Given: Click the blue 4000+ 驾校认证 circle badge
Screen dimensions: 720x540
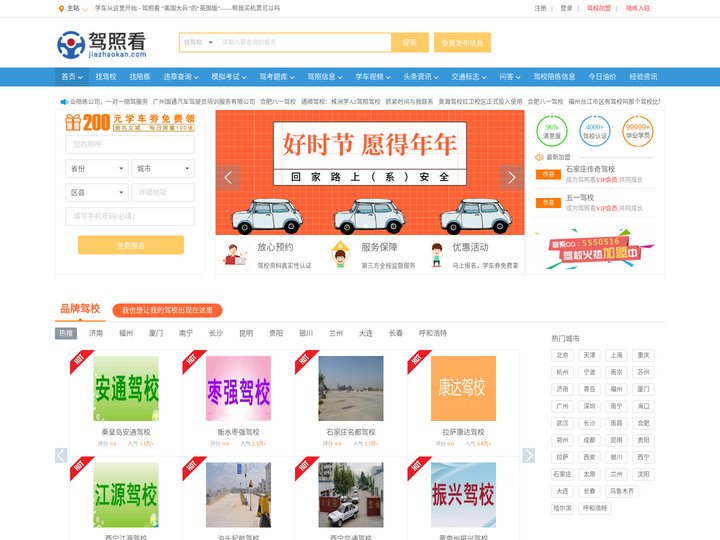Looking at the screenshot, I should pyautogui.click(x=595, y=131).
